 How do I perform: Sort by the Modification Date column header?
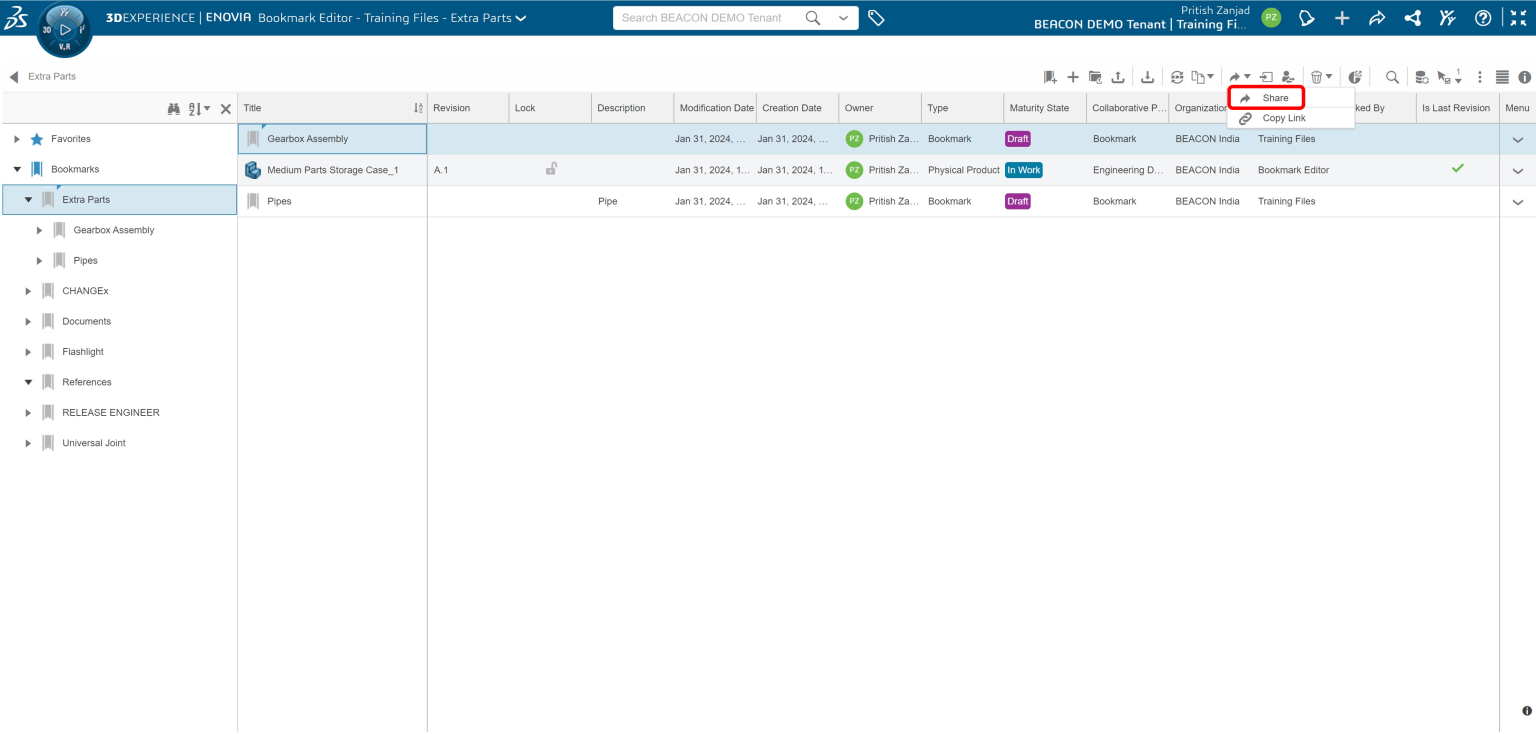click(x=715, y=108)
